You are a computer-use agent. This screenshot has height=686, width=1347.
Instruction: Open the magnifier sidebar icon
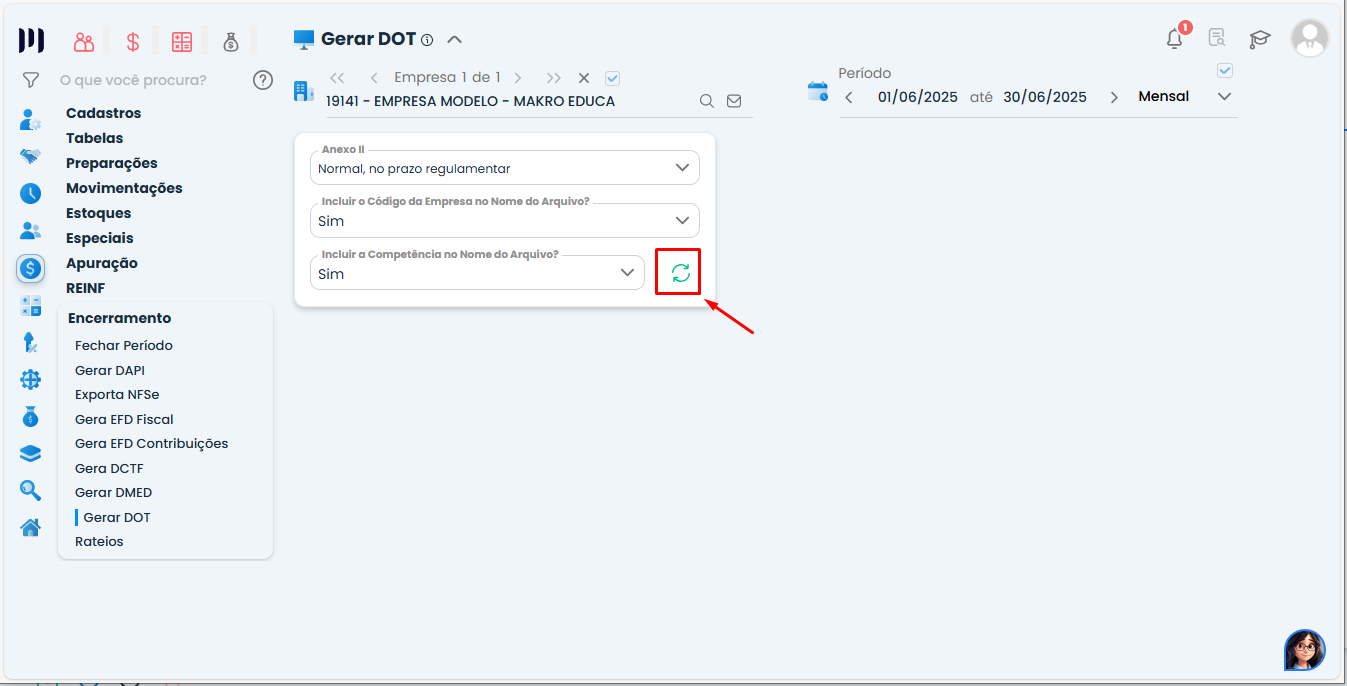pyautogui.click(x=31, y=490)
